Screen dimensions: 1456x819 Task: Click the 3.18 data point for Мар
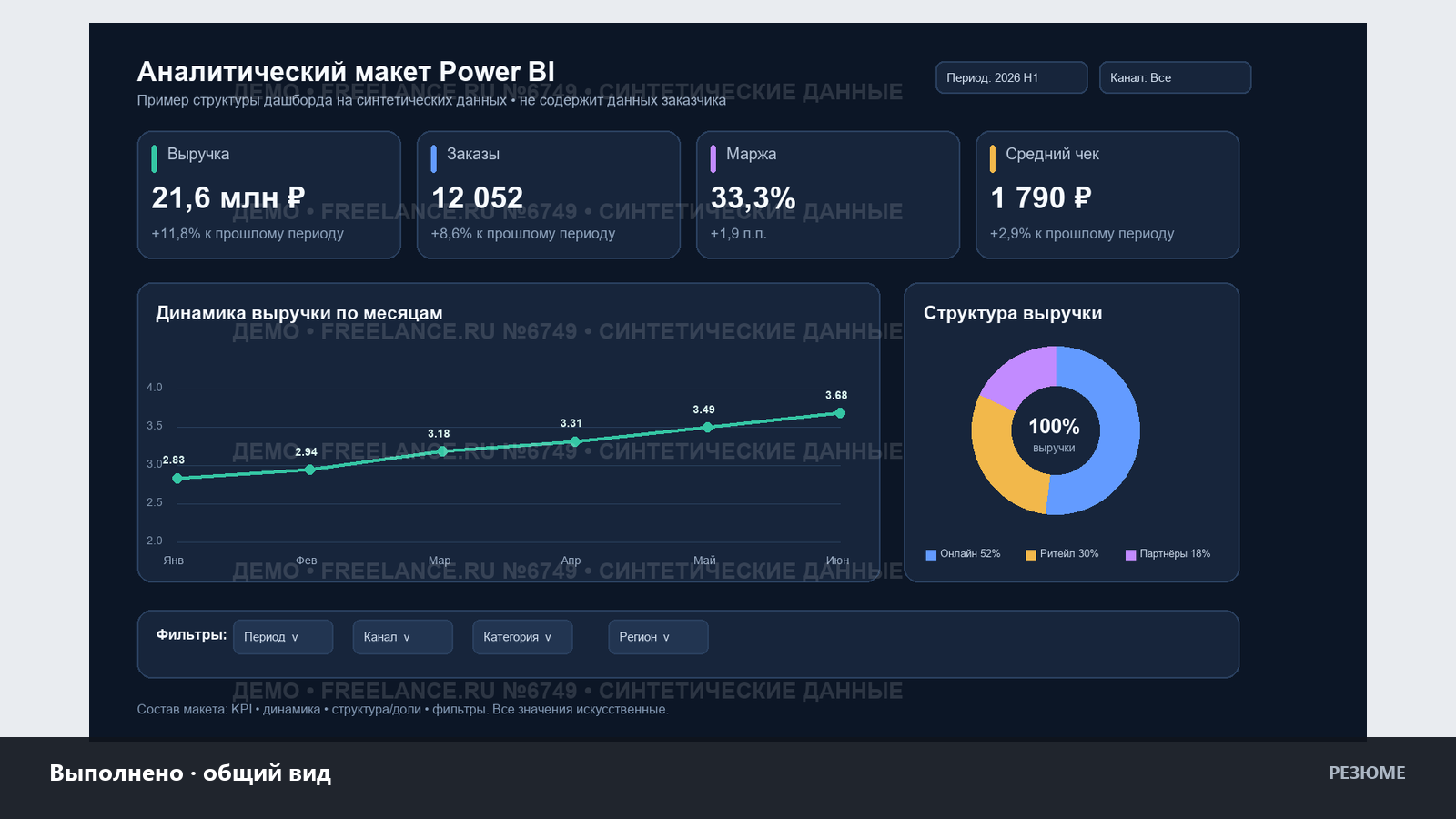[x=442, y=451]
